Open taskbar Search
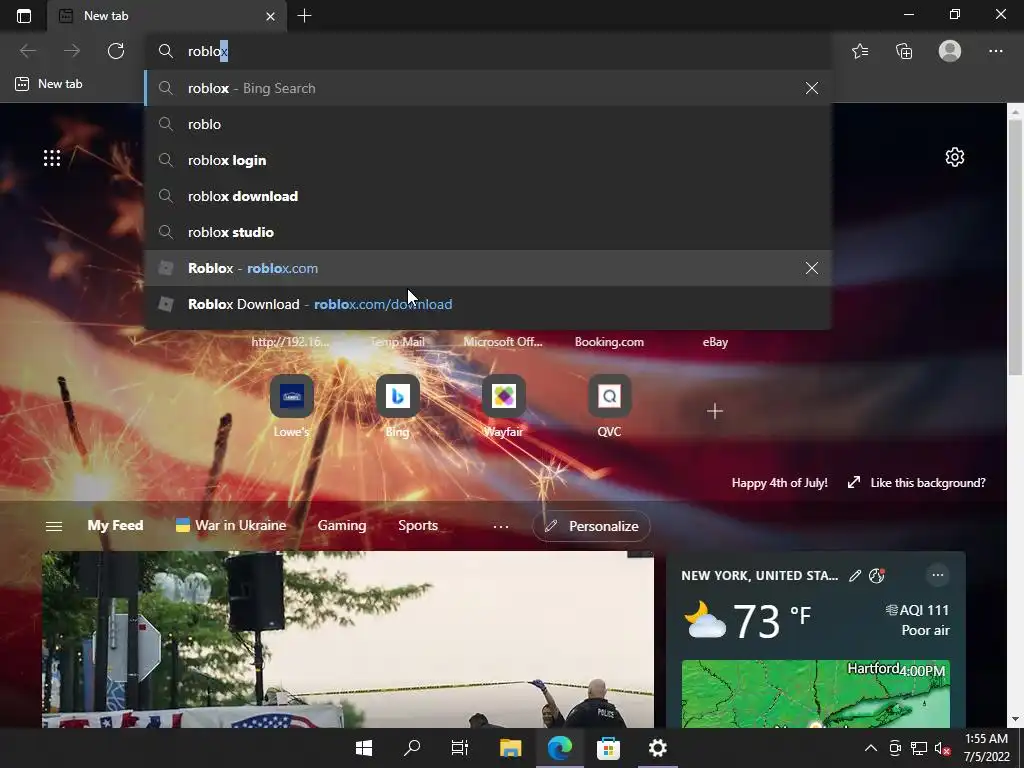 click(x=412, y=748)
